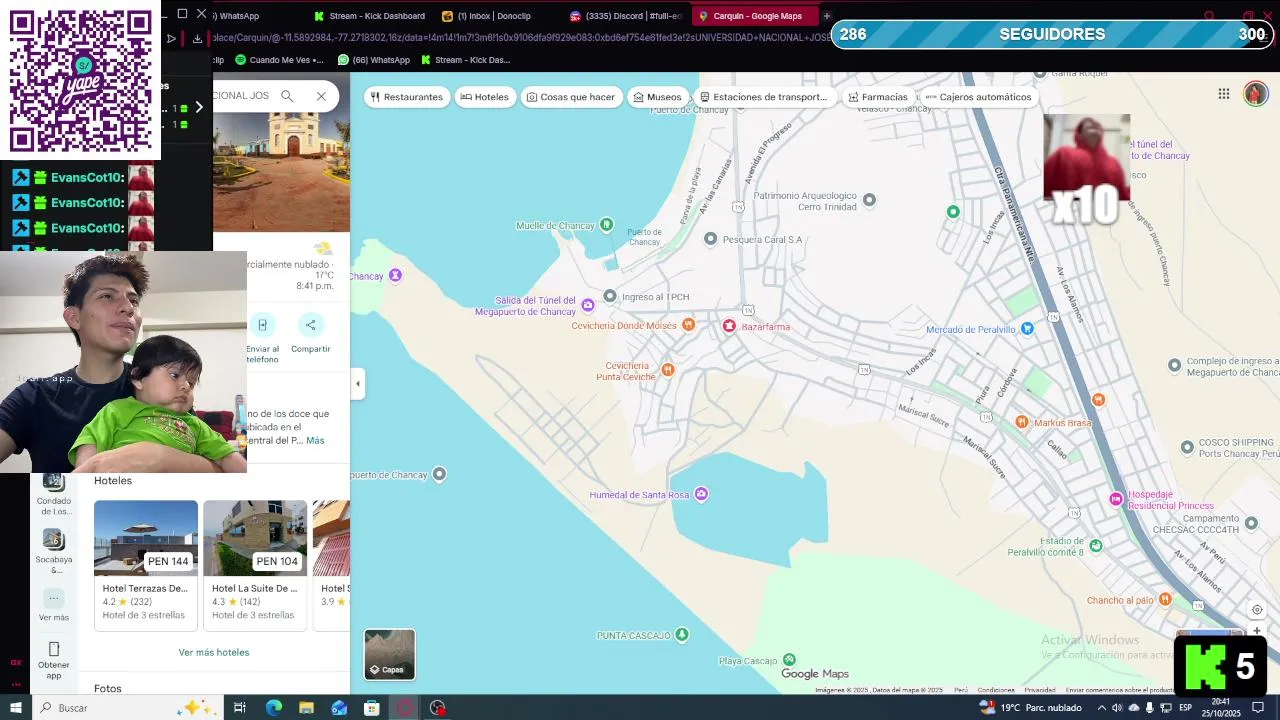The height and width of the screenshot is (720, 1280).
Task: Show hidden system tray icons
Action: click(1101, 707)
